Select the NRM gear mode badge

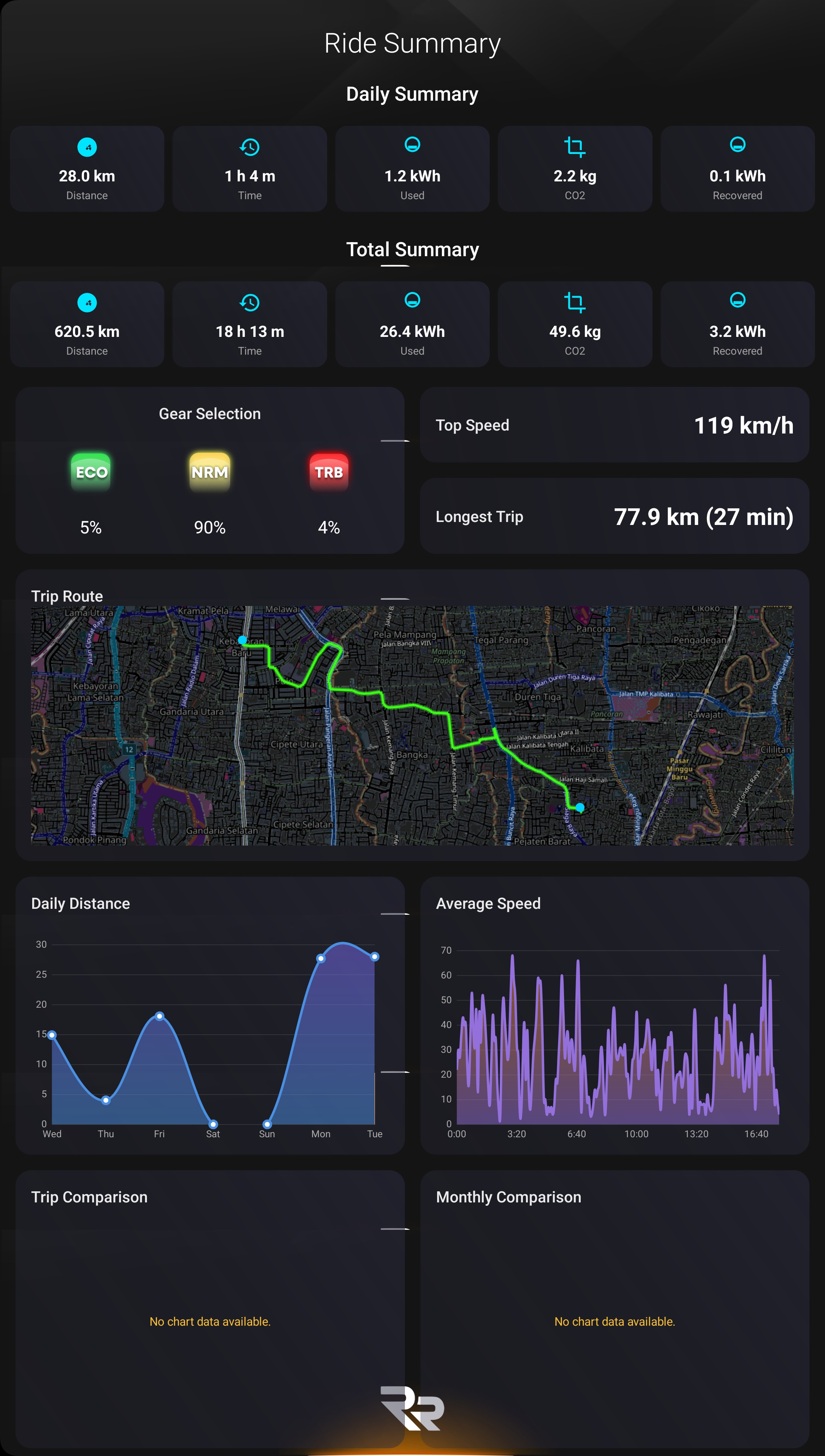[x=209, y=471]
